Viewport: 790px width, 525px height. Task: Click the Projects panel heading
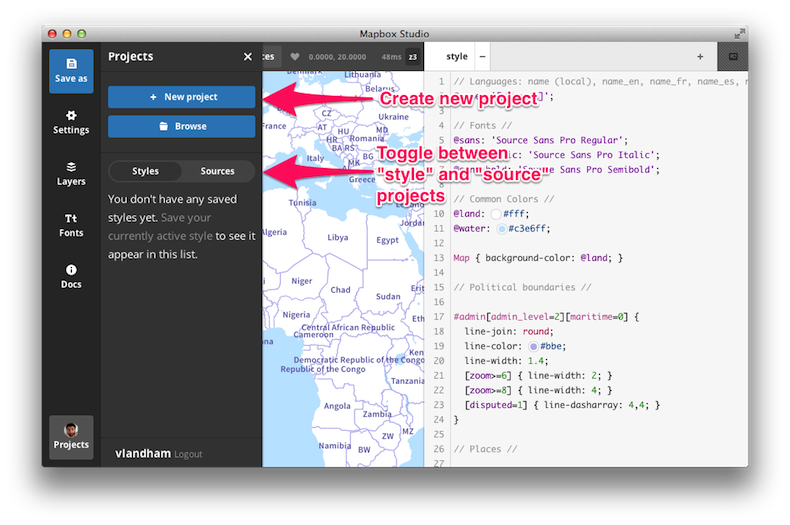pyautogui.click(x=130, y=56)
